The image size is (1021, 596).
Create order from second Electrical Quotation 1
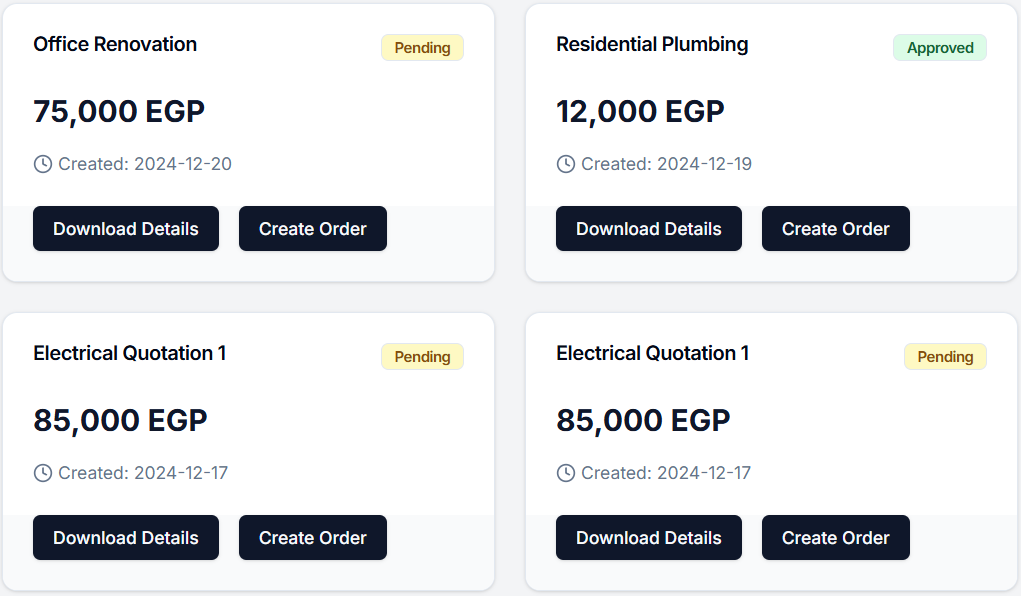pyautogui.click(x=836, y=538)
